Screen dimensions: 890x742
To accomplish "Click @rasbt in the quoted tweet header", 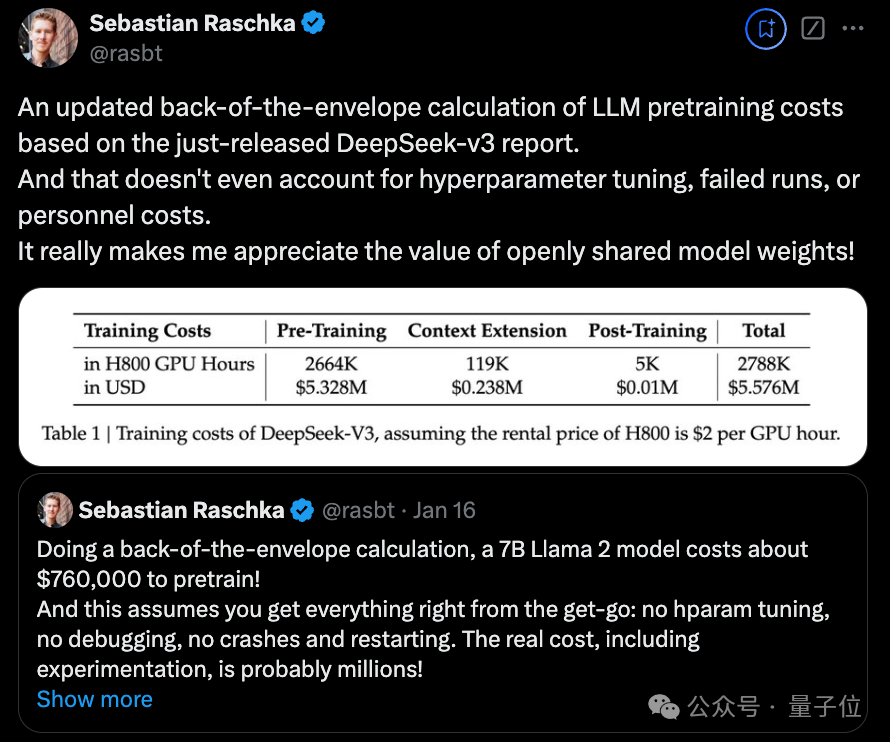I will tap(362, 510).
